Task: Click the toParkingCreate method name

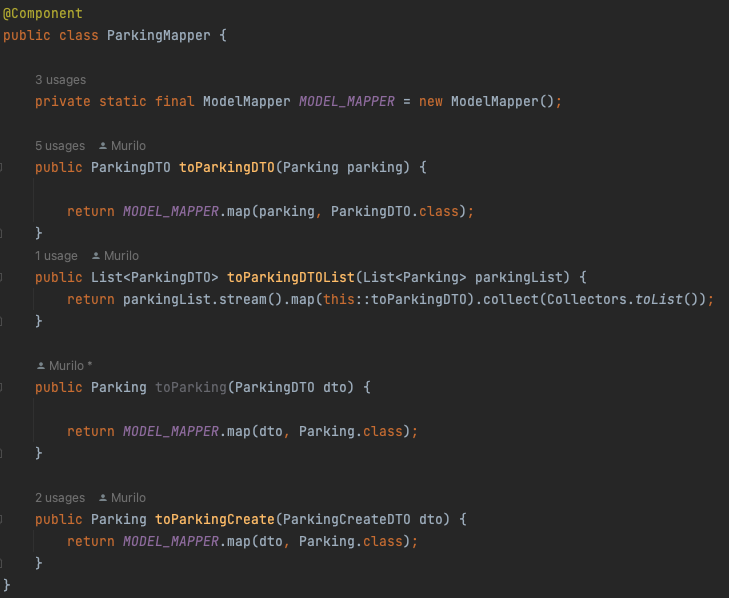Action: pos(215,519)
